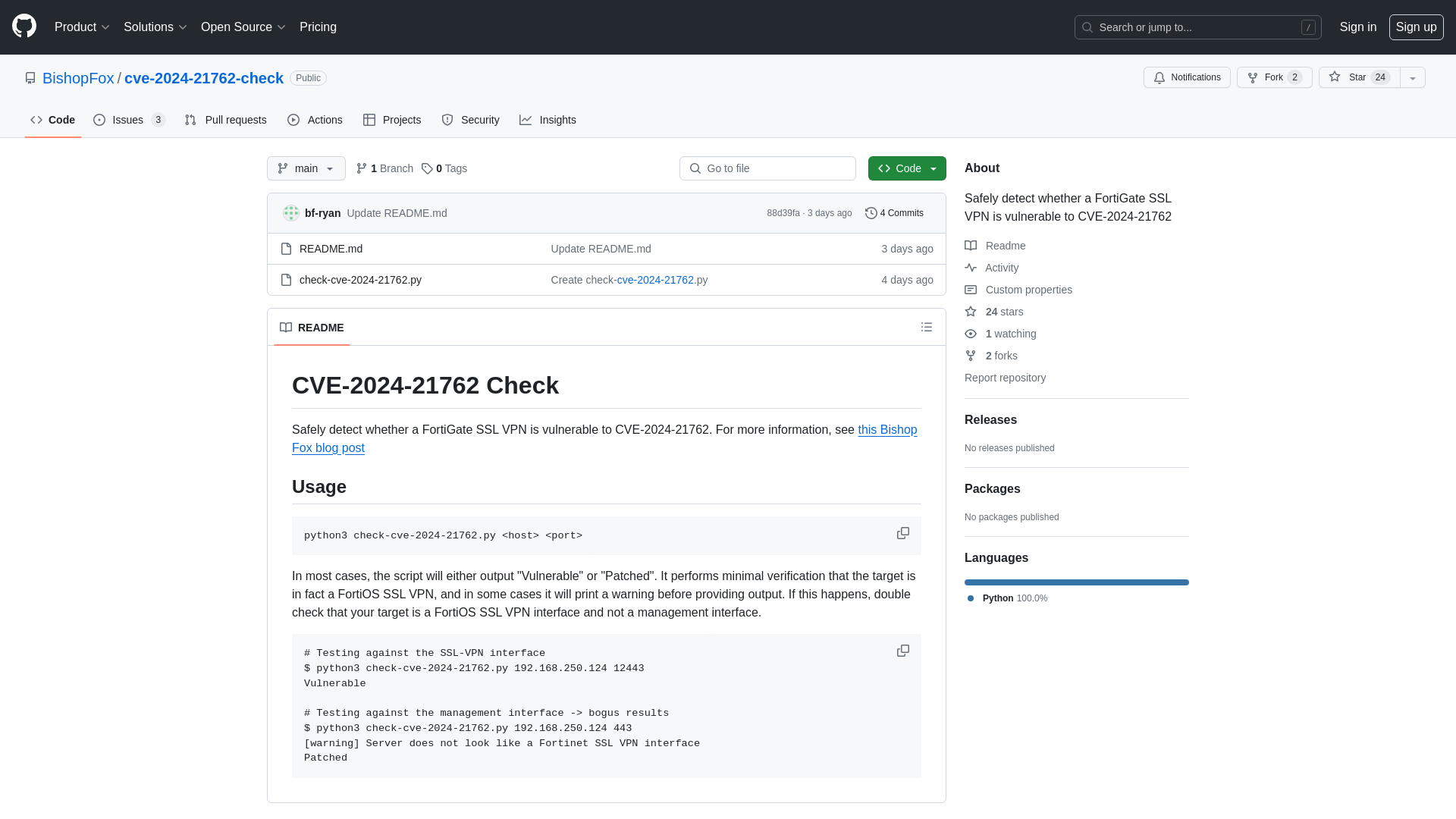Expand the star lists dropdown arrow
Viewport: 1456px width, 819px height.
click(1413, 77)
